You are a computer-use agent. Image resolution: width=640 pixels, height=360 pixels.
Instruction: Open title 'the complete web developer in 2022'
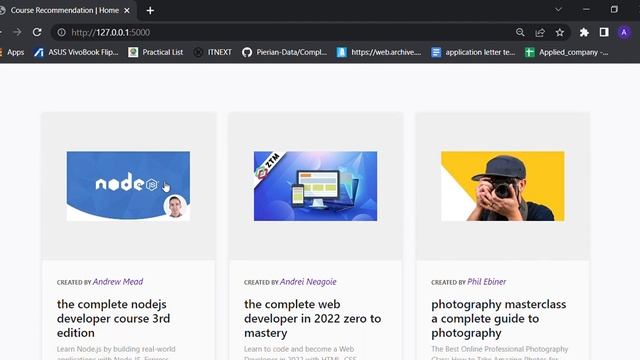(x=313, y=318)
